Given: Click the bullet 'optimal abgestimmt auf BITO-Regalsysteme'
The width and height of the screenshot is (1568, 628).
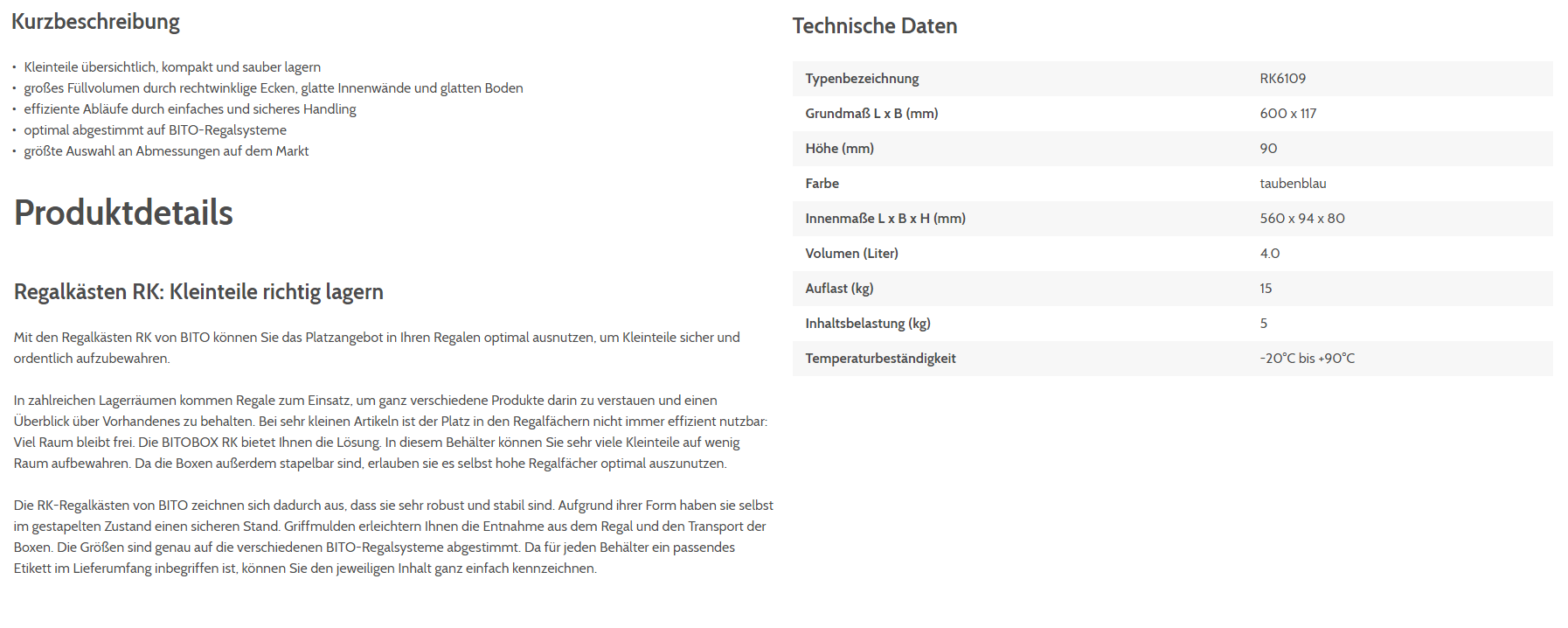Looking at the screenshot, I should point(155,130).
